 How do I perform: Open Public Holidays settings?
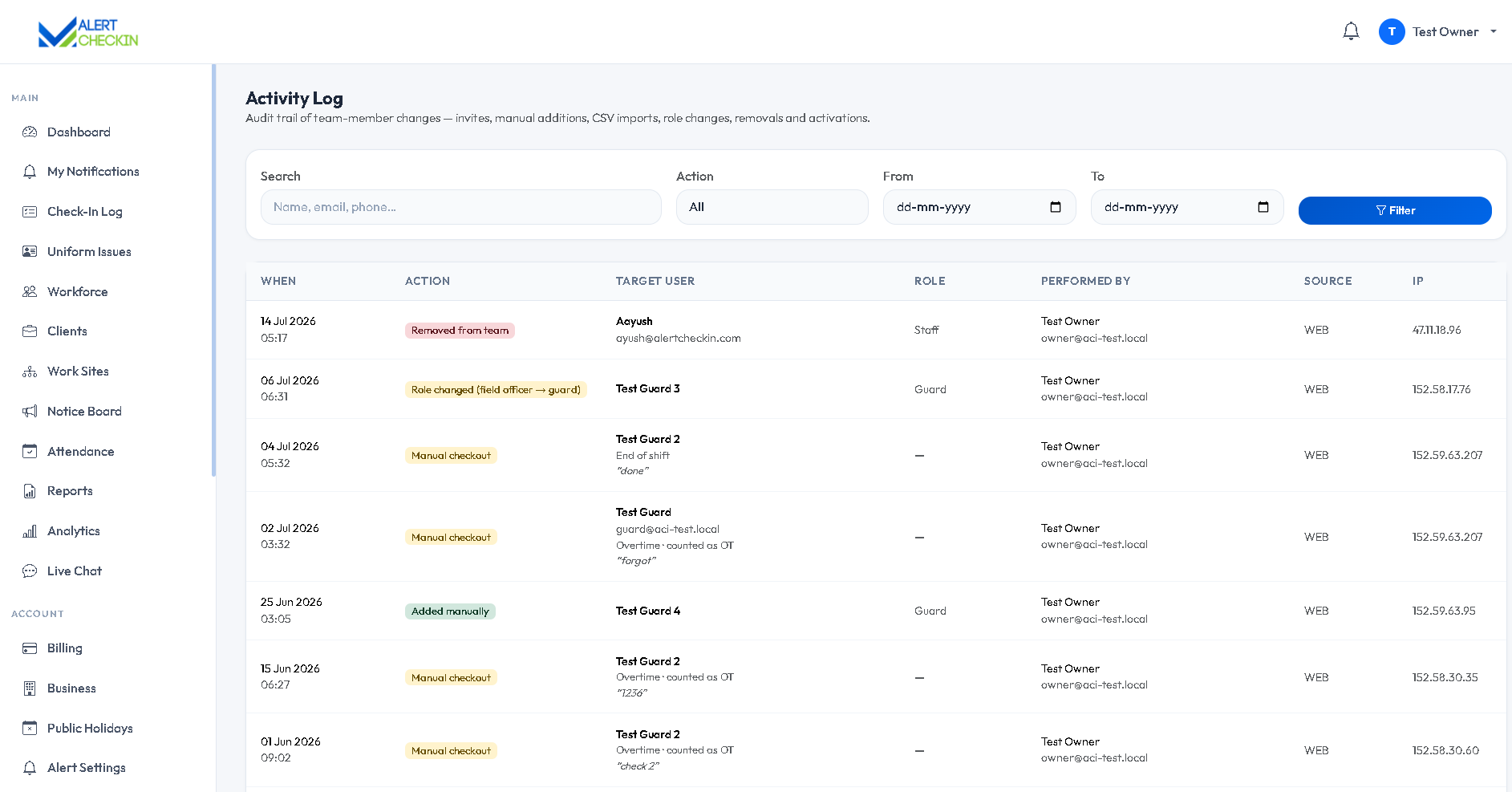pos(90,728)
